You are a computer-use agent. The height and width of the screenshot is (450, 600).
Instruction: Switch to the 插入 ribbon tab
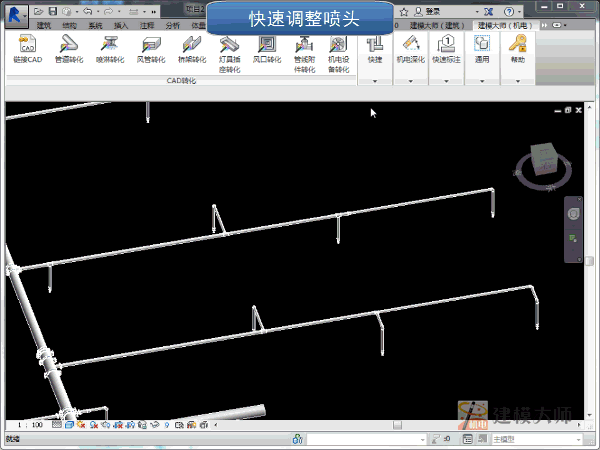[x=121, y=26]
